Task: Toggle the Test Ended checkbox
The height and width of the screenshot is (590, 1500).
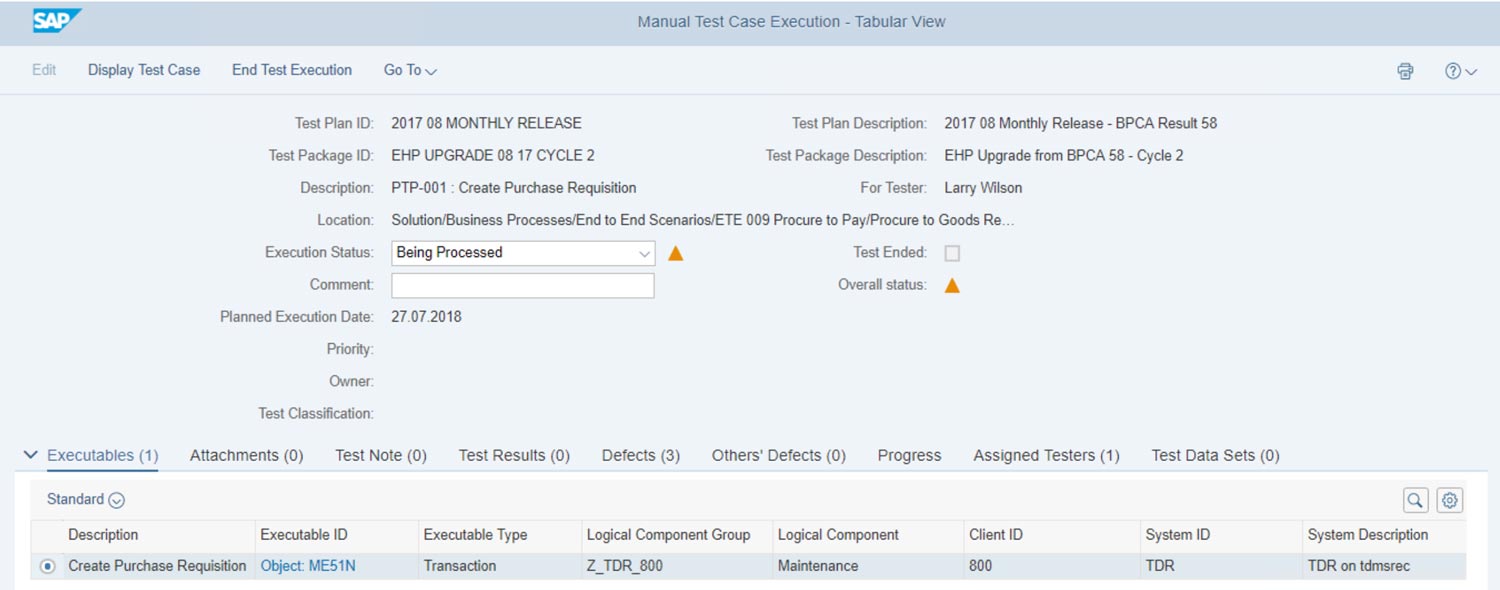Action: pos(952,253)
